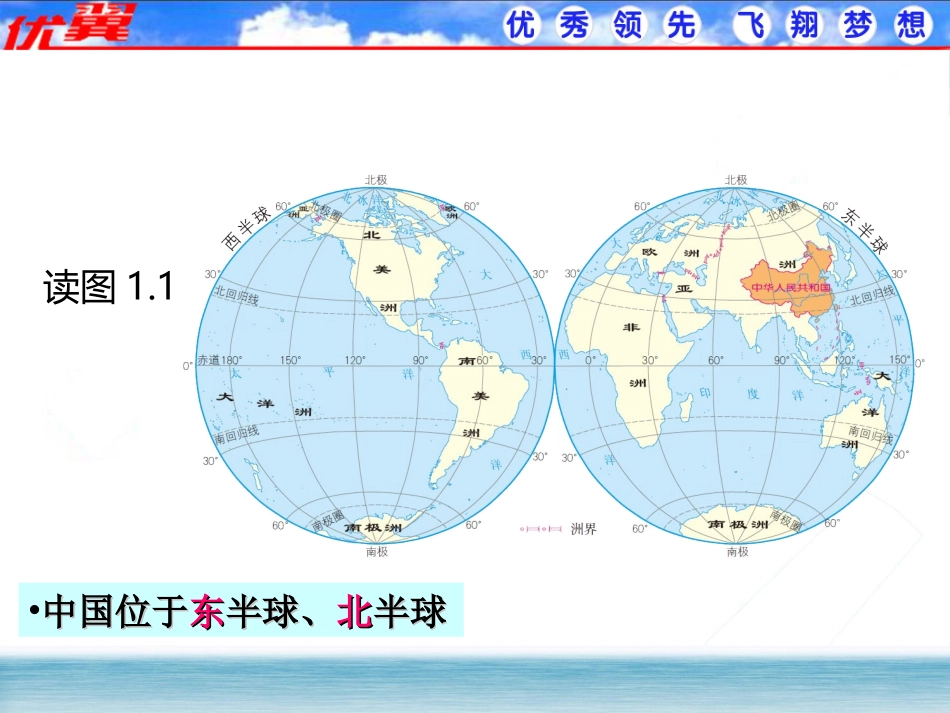Click the 150° label in the western hemisphere

click(290, 360)
